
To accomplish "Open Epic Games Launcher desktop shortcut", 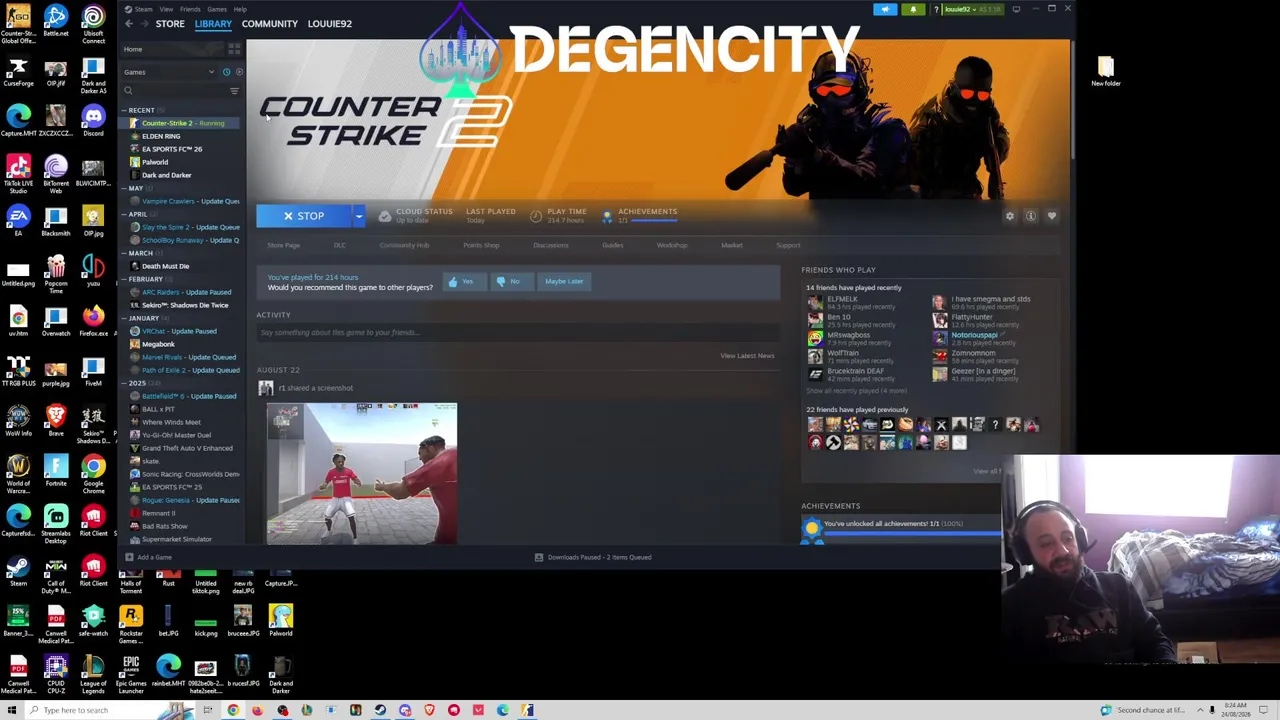I will [131, 674].
